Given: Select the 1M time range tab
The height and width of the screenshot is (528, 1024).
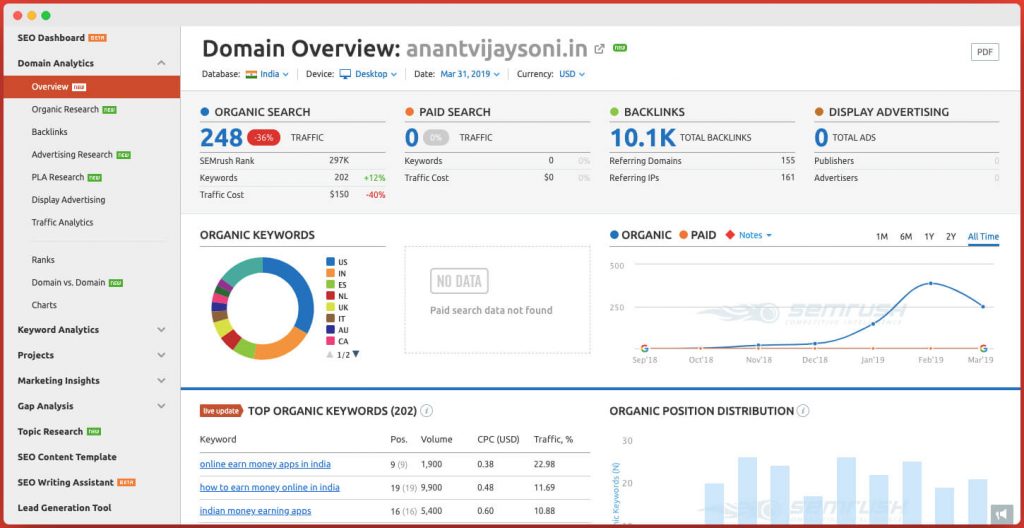Looking at the screenshot, I should 882,237.
